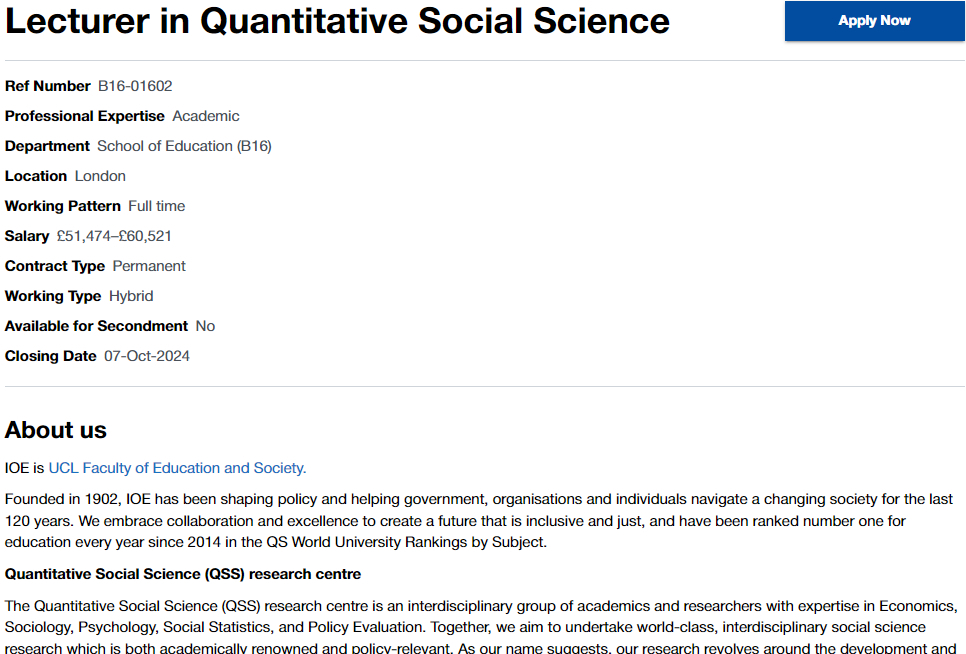
Task: Click the London location value
Action: coord(100,176)
